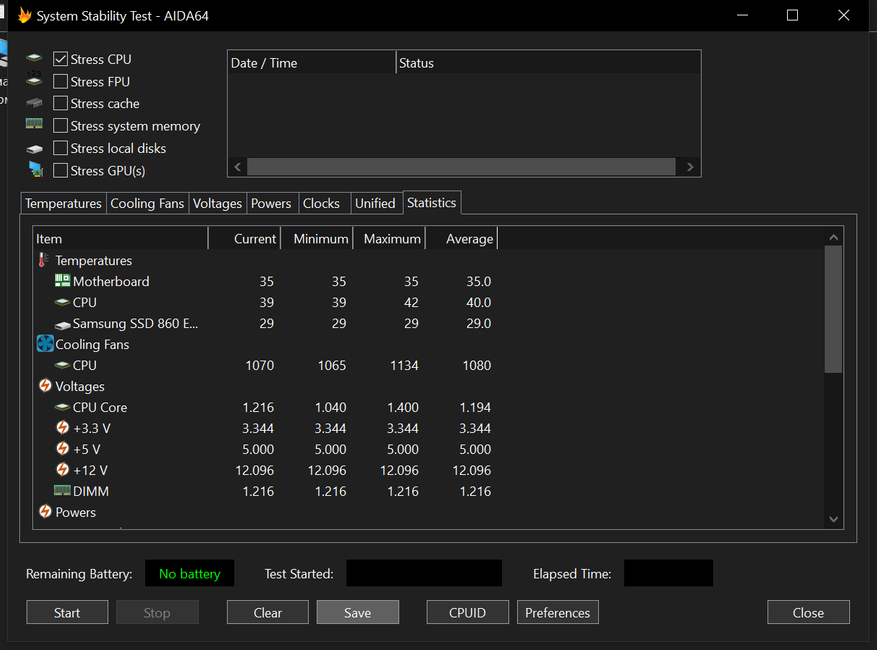Click the log panel horizontal scrollbar
The image size is (877, 650).
tap(460, 167)
